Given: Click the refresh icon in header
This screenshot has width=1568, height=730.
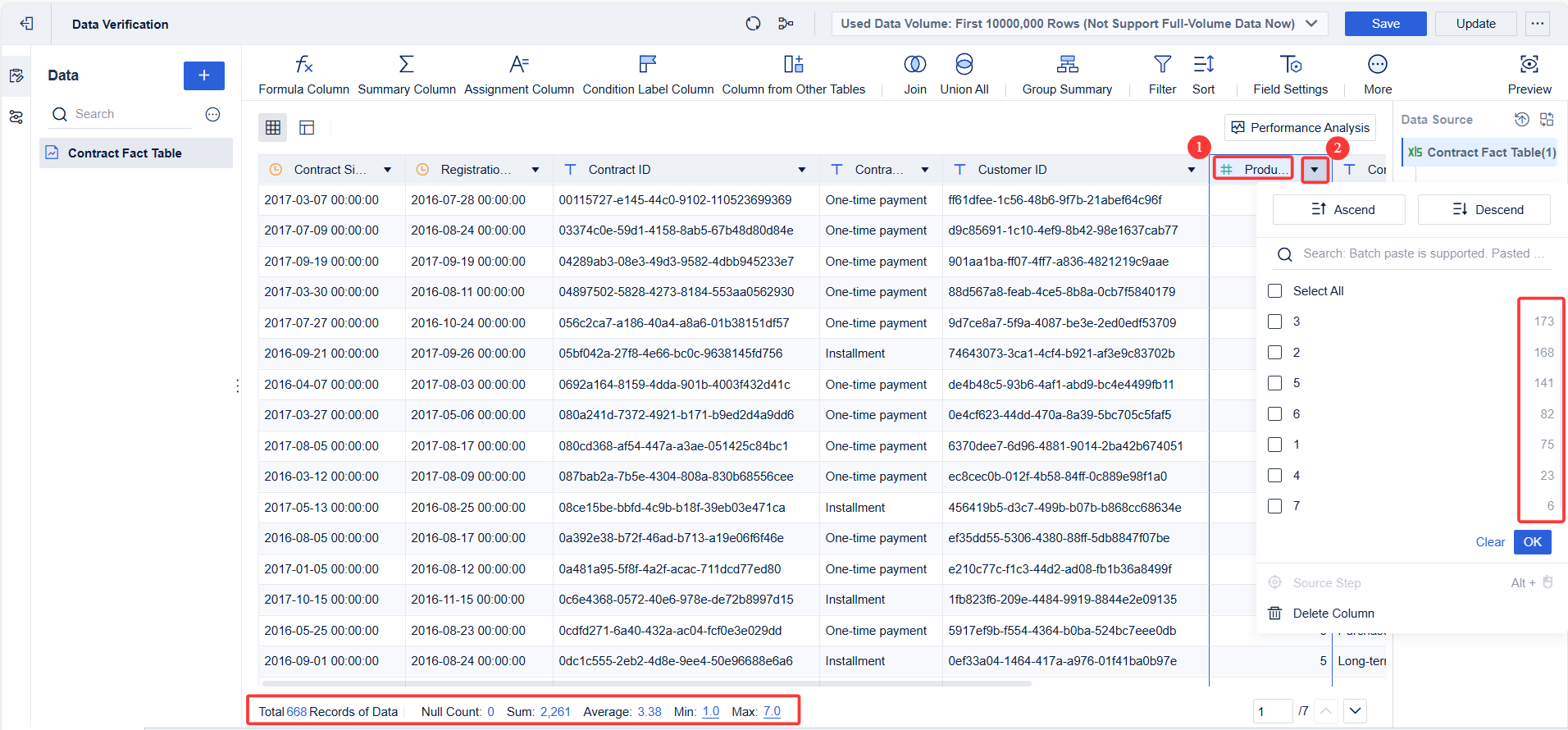Looking at the screenshot, I should coord(753,24).
